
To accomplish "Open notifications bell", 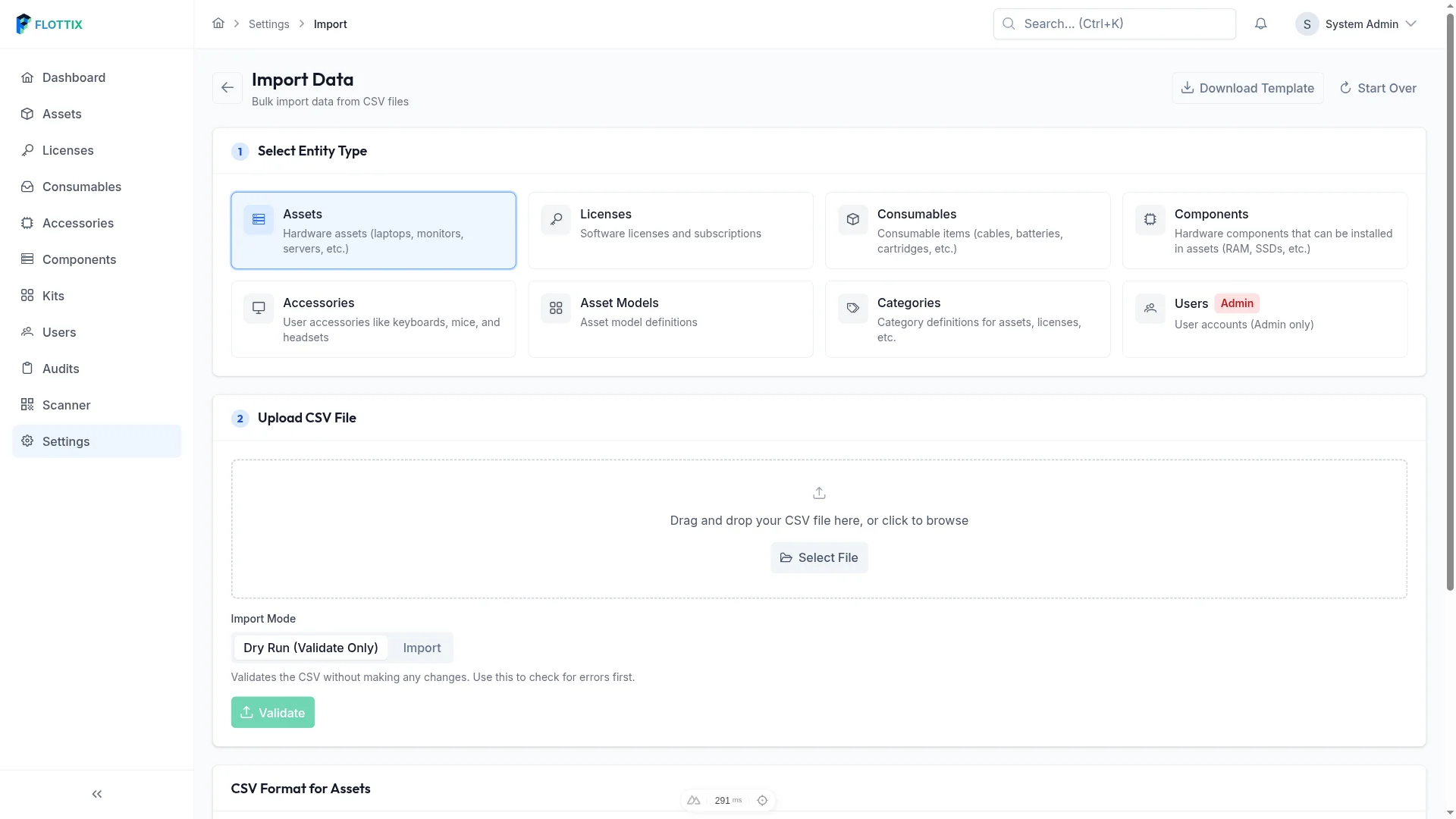I will (1260, 24).
